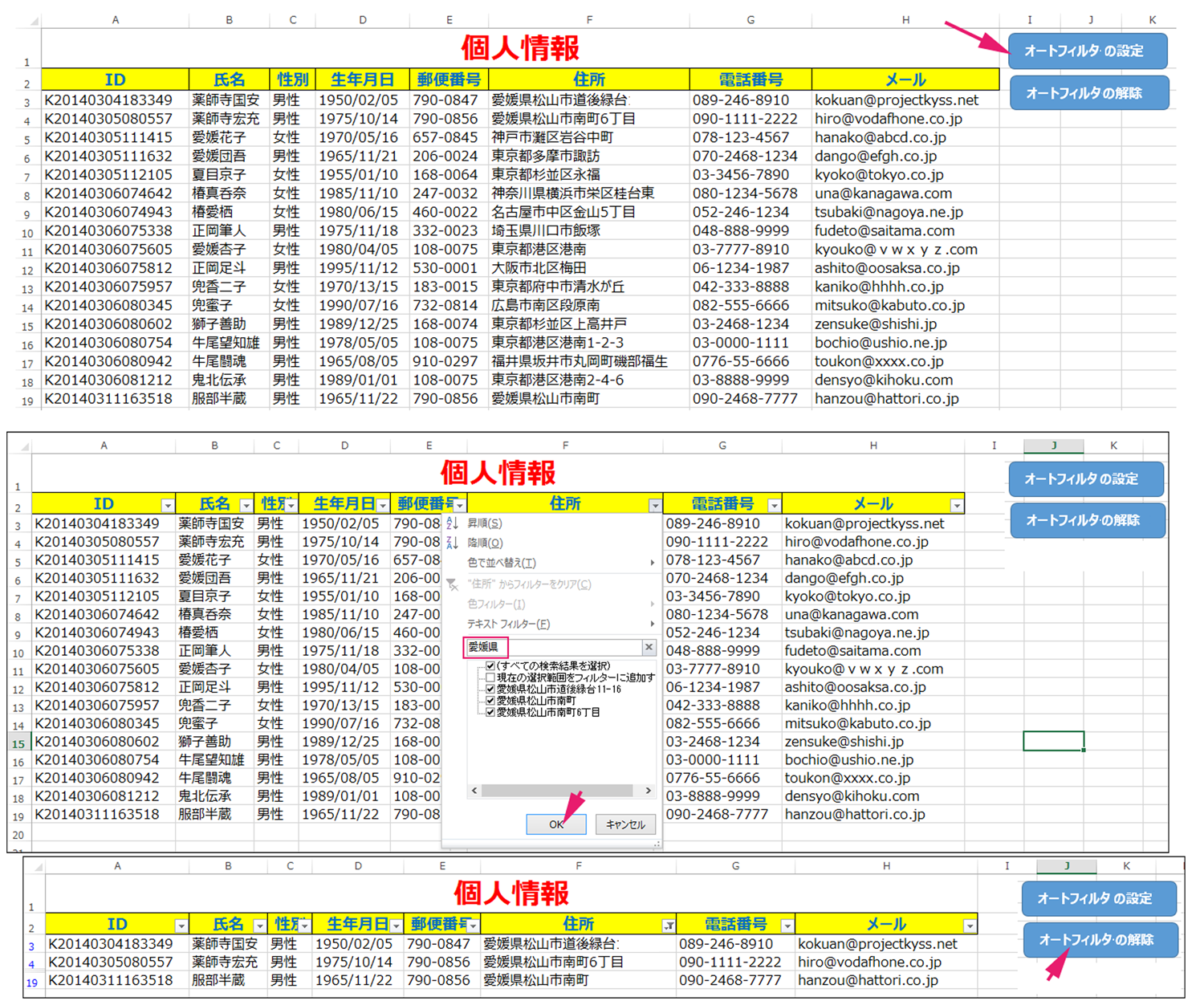
Task: Open メール filter arrow in the three-row filtered sheet
Action: 970,926
